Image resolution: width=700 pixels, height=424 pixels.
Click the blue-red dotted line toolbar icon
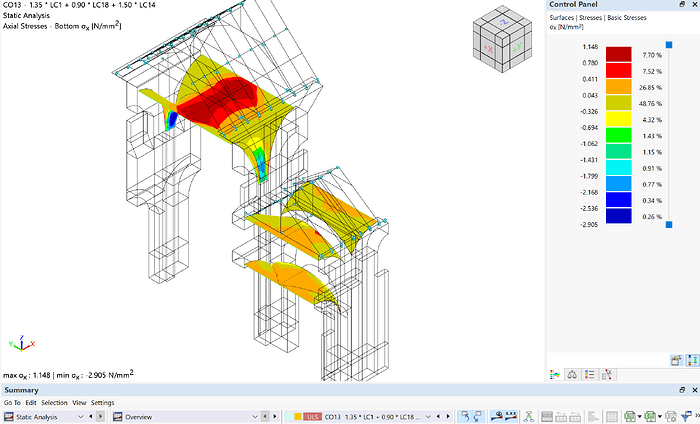tap(511, 416)
